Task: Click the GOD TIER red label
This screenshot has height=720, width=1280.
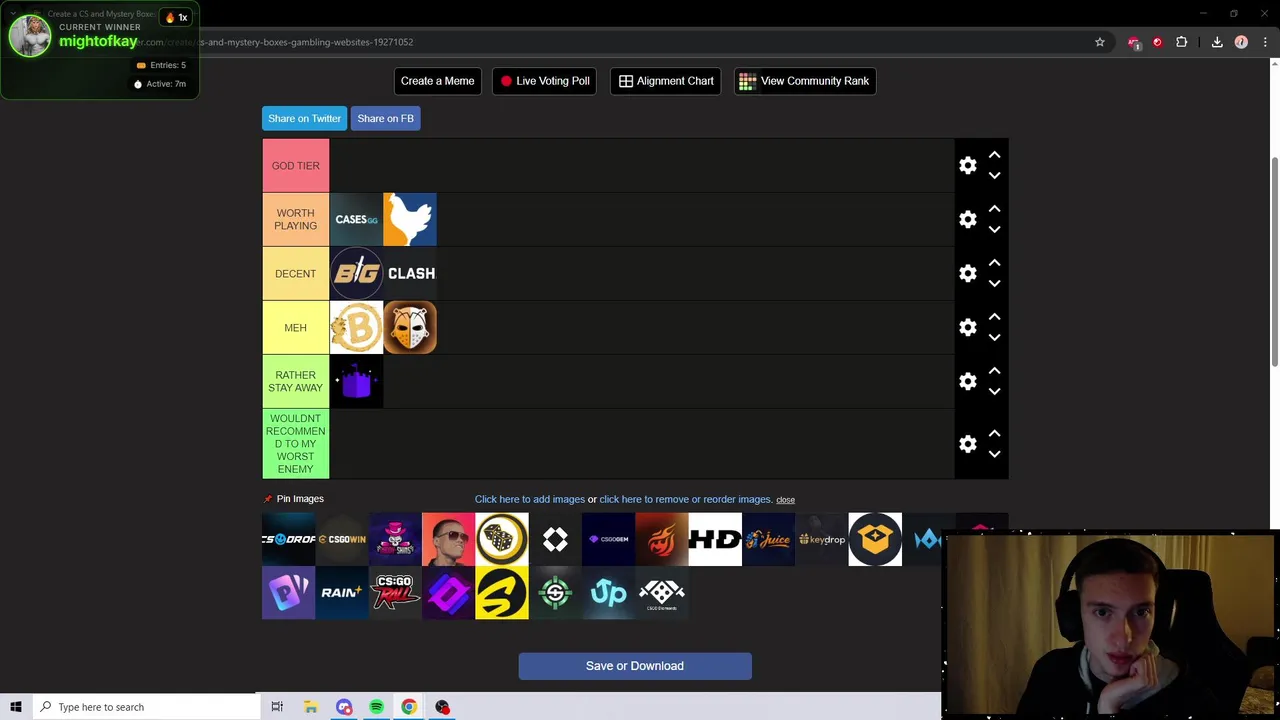Action: coord(295,165)
